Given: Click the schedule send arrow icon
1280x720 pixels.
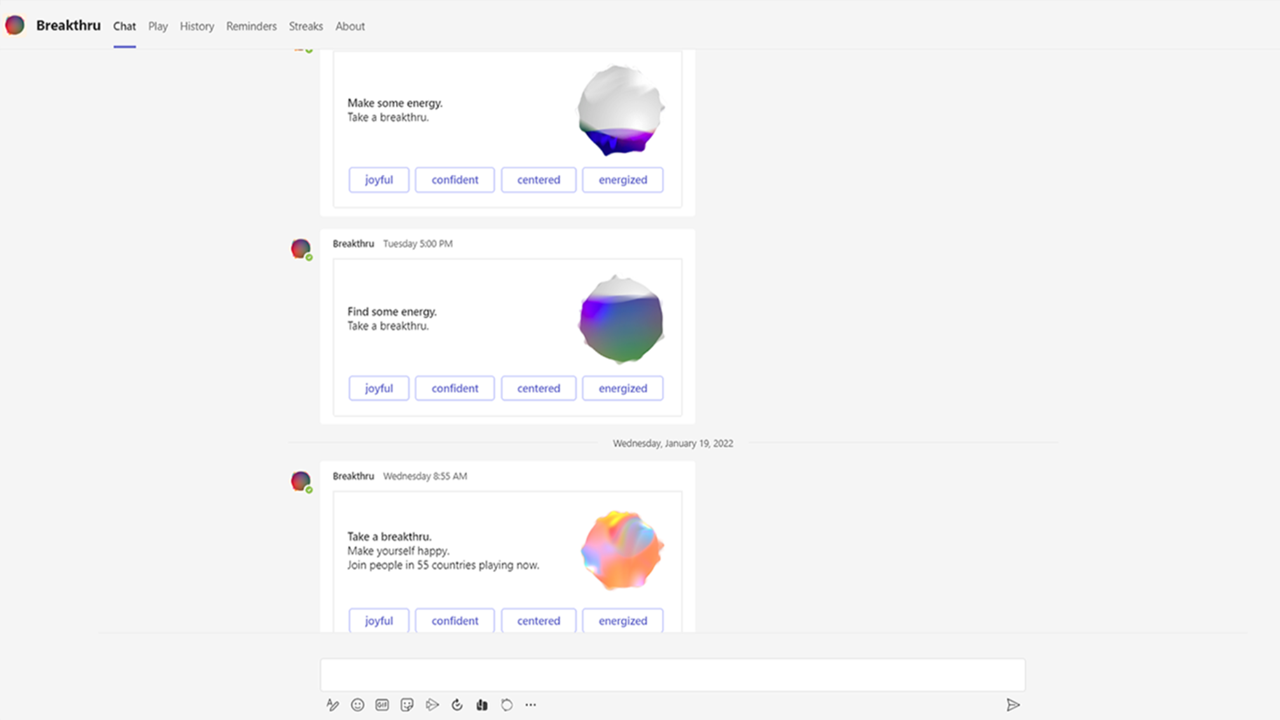Looking at the screenshot, I should tap(432, 705).
